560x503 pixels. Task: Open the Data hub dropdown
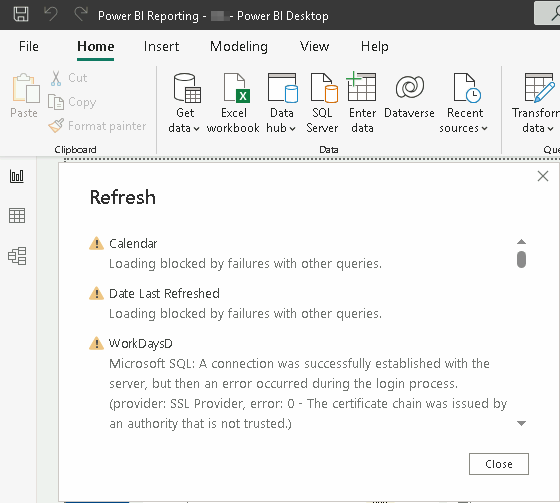point(281,103)
